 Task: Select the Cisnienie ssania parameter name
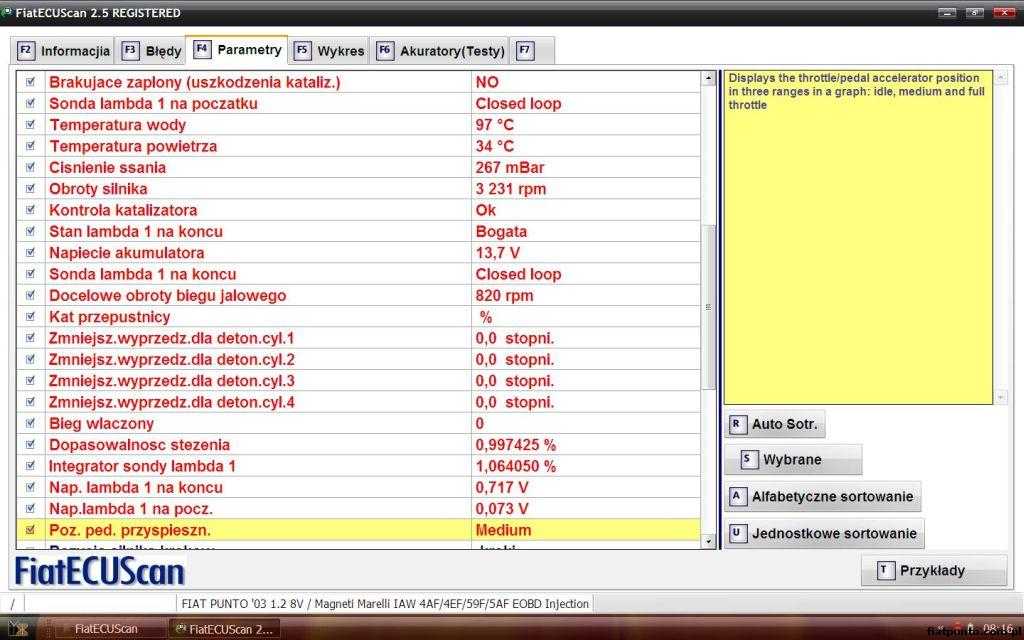pos(108,167)
